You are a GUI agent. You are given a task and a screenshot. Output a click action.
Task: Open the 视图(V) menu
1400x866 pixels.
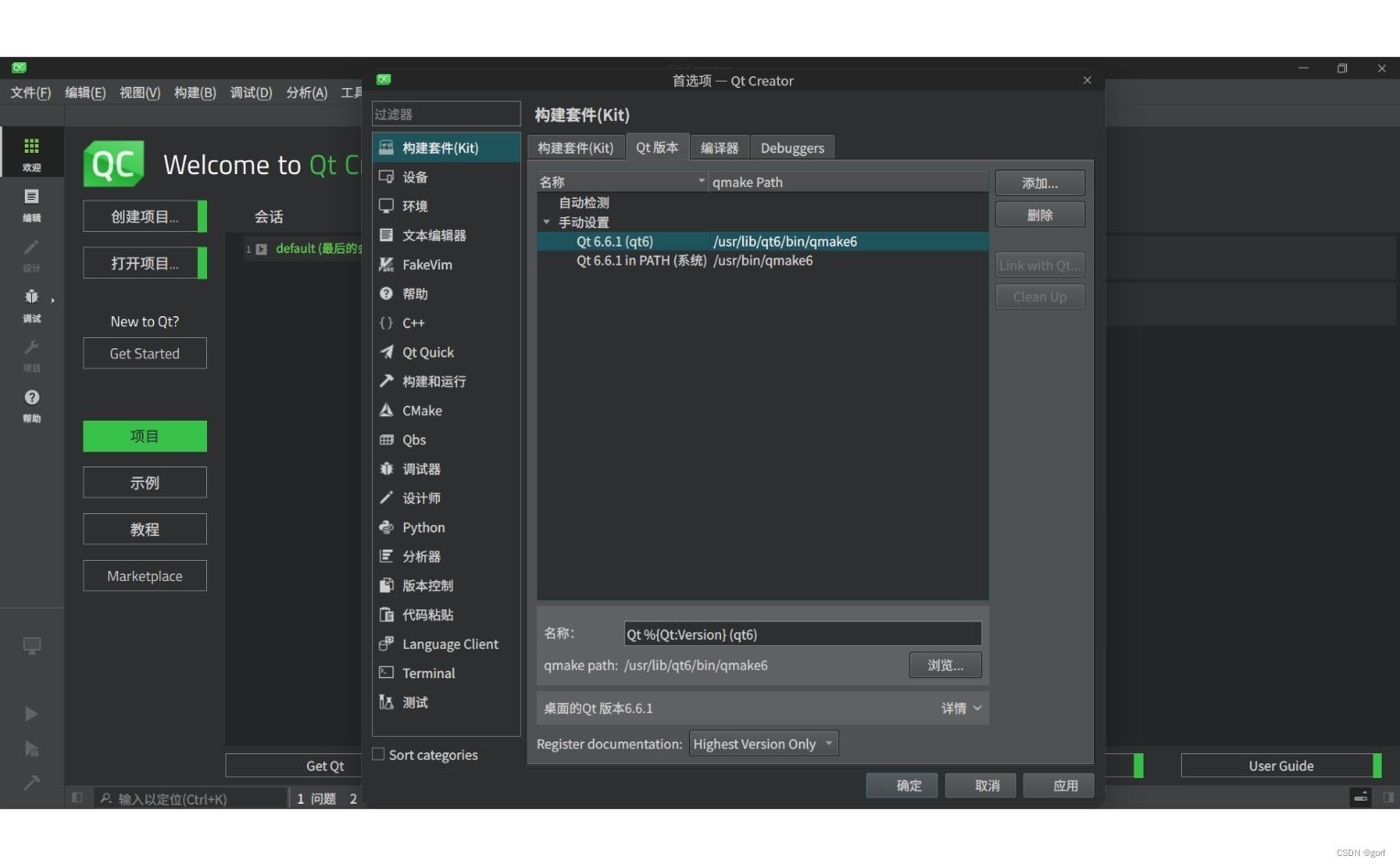(139, 93)
